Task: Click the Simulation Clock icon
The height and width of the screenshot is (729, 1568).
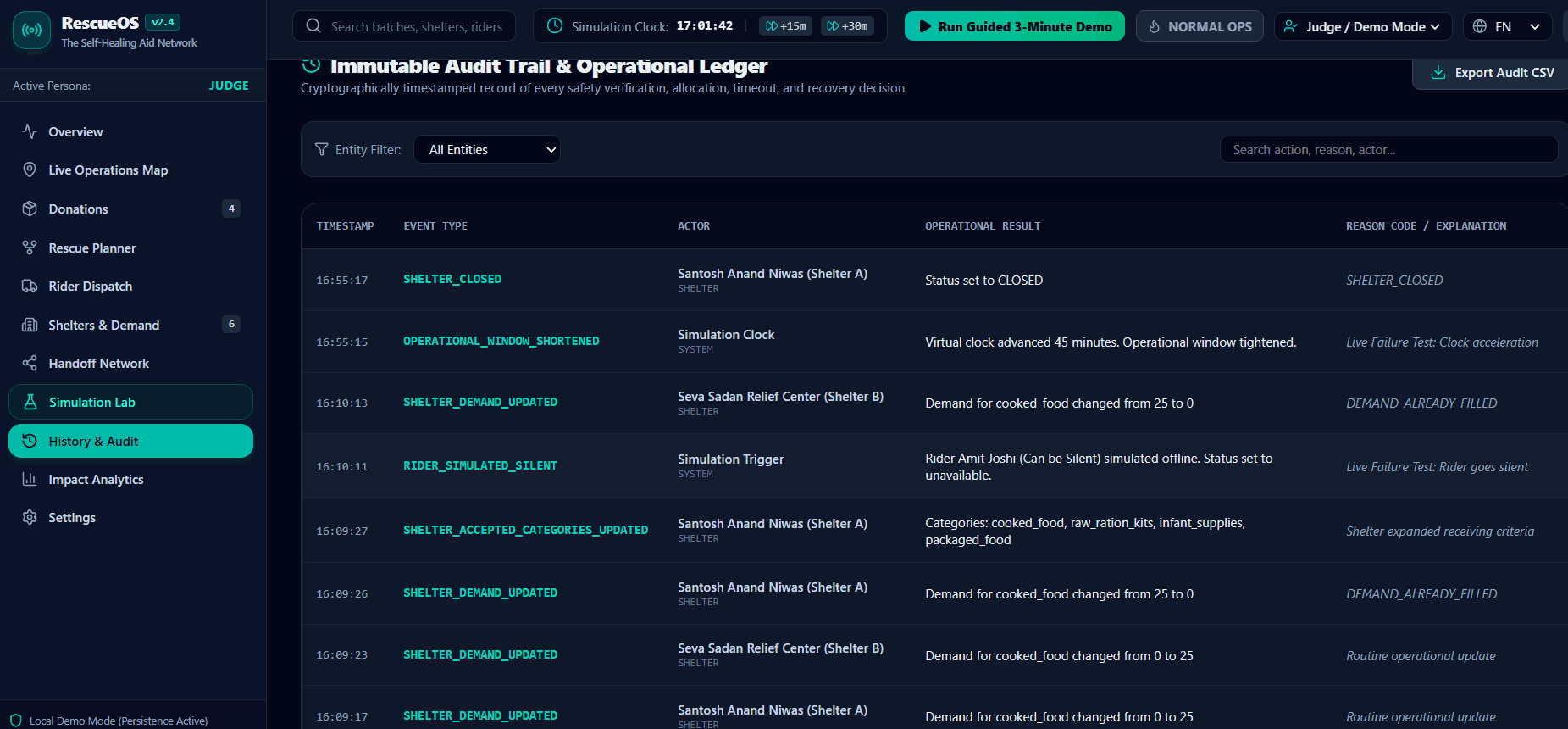Action: point(555,26)
